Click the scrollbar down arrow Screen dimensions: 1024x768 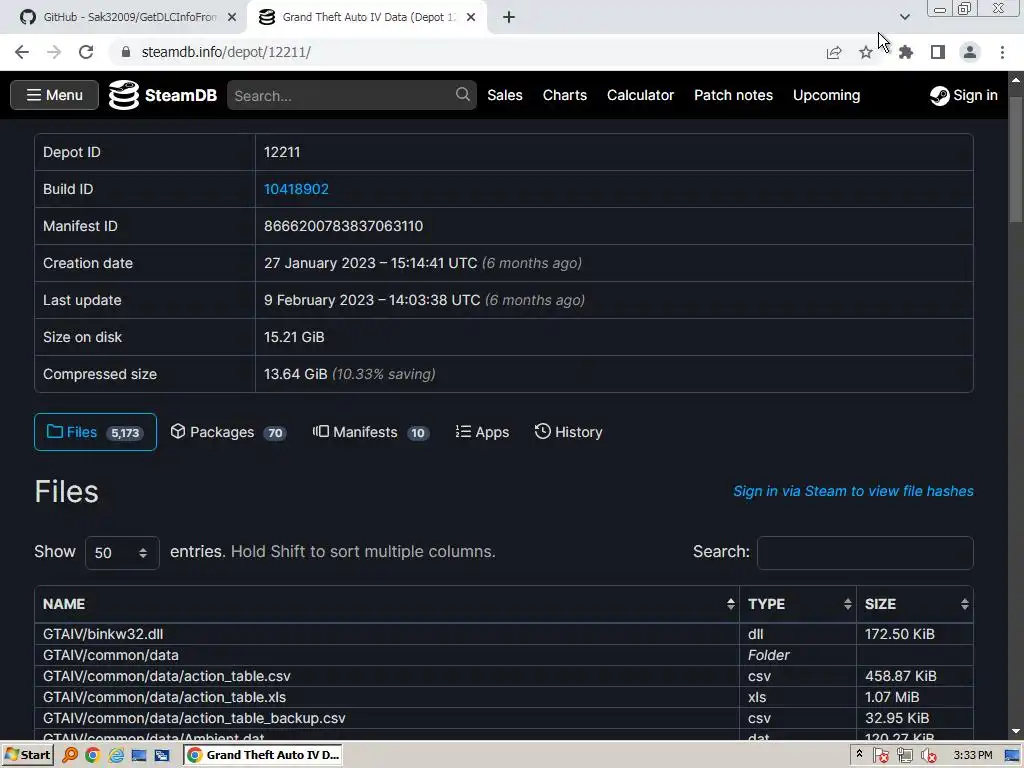(x=1016, y=731)
